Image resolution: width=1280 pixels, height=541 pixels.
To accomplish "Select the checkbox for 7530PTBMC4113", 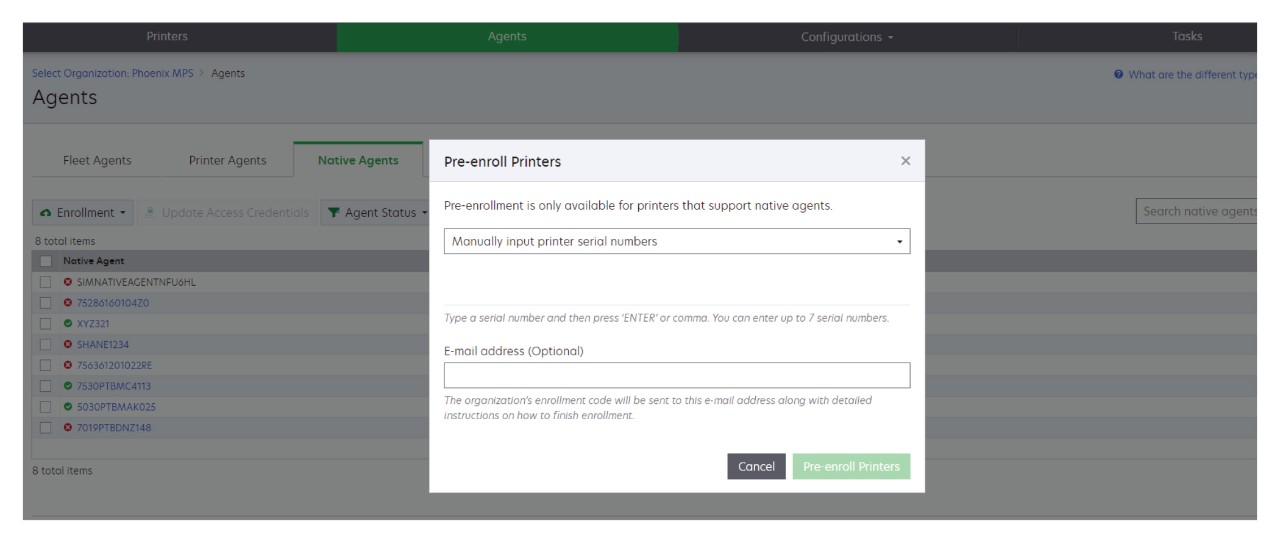I will click(46, 386).
